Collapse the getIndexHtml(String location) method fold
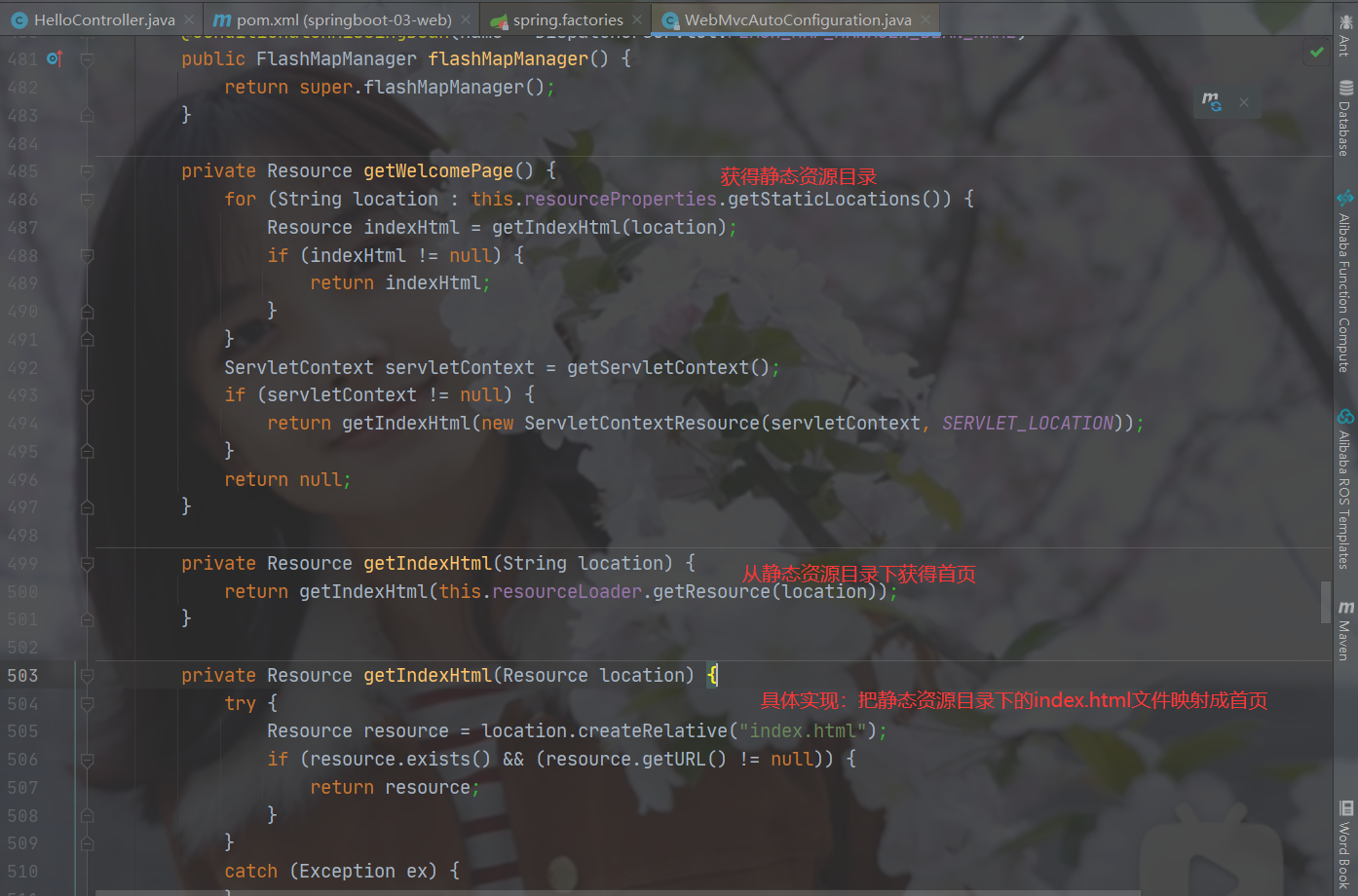The height and width of the screenshot is (896, 1358). (x=86, y=563)
